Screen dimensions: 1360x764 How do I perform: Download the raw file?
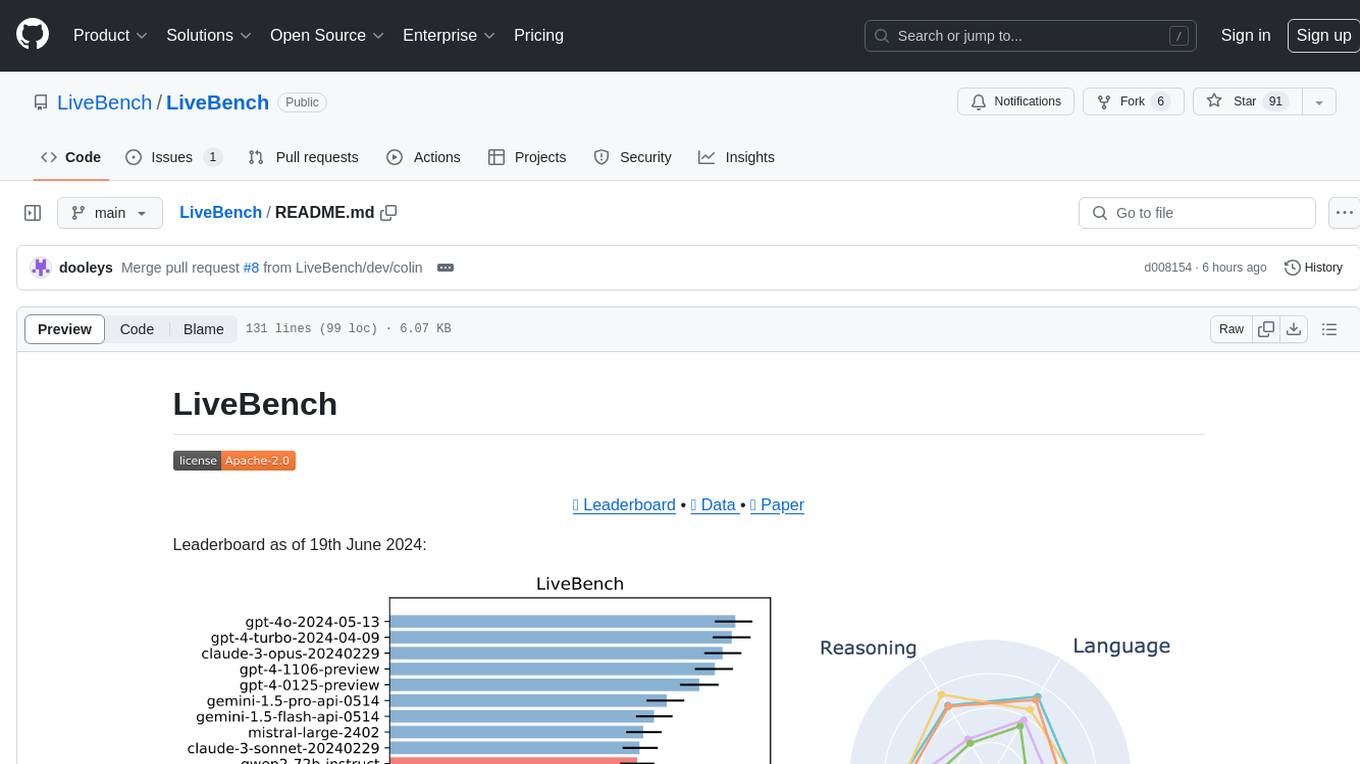click(1293, 329)
